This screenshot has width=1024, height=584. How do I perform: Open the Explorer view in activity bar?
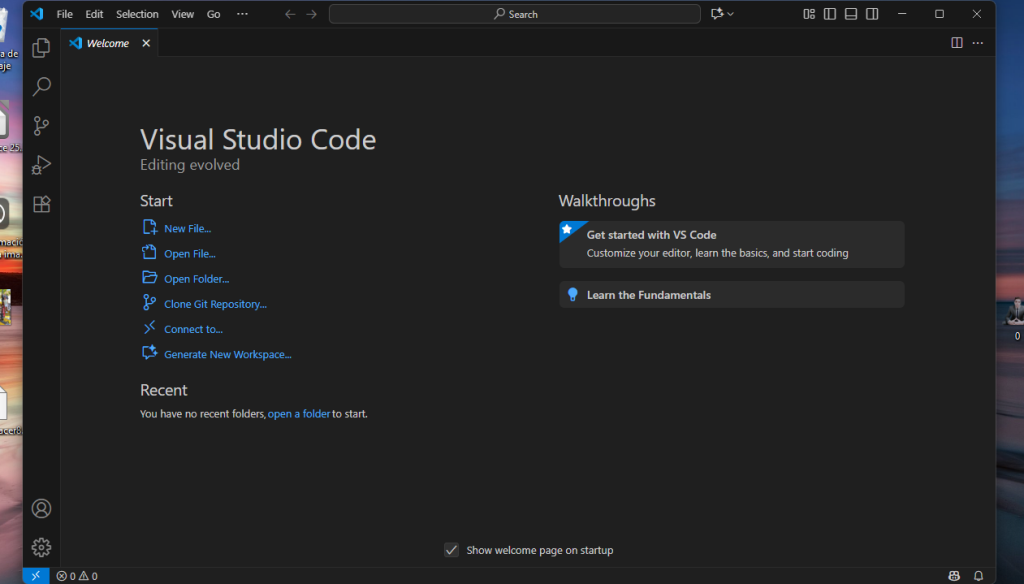41,48
